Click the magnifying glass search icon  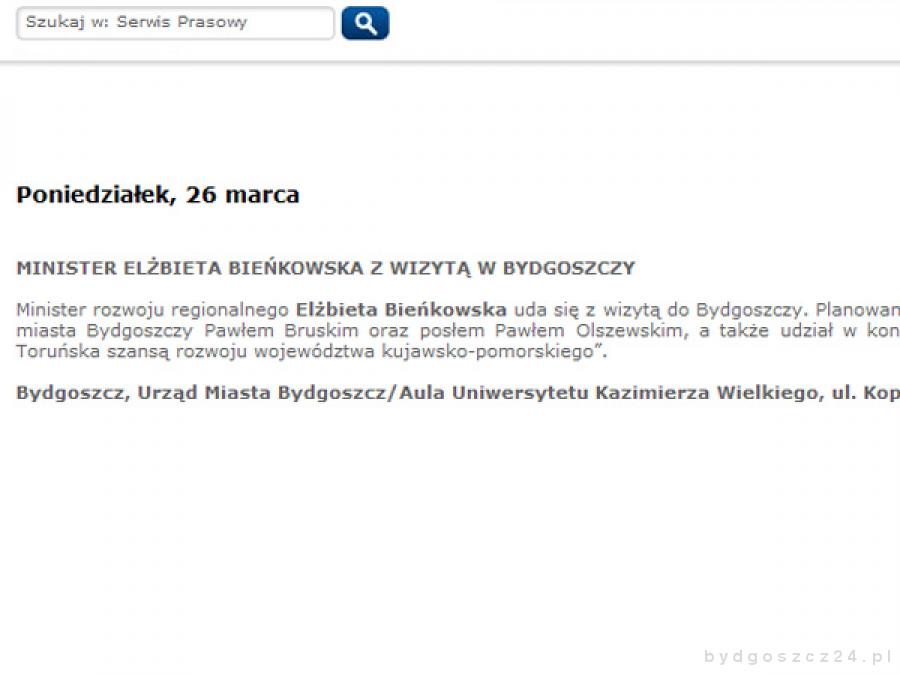tap(365, 23)
